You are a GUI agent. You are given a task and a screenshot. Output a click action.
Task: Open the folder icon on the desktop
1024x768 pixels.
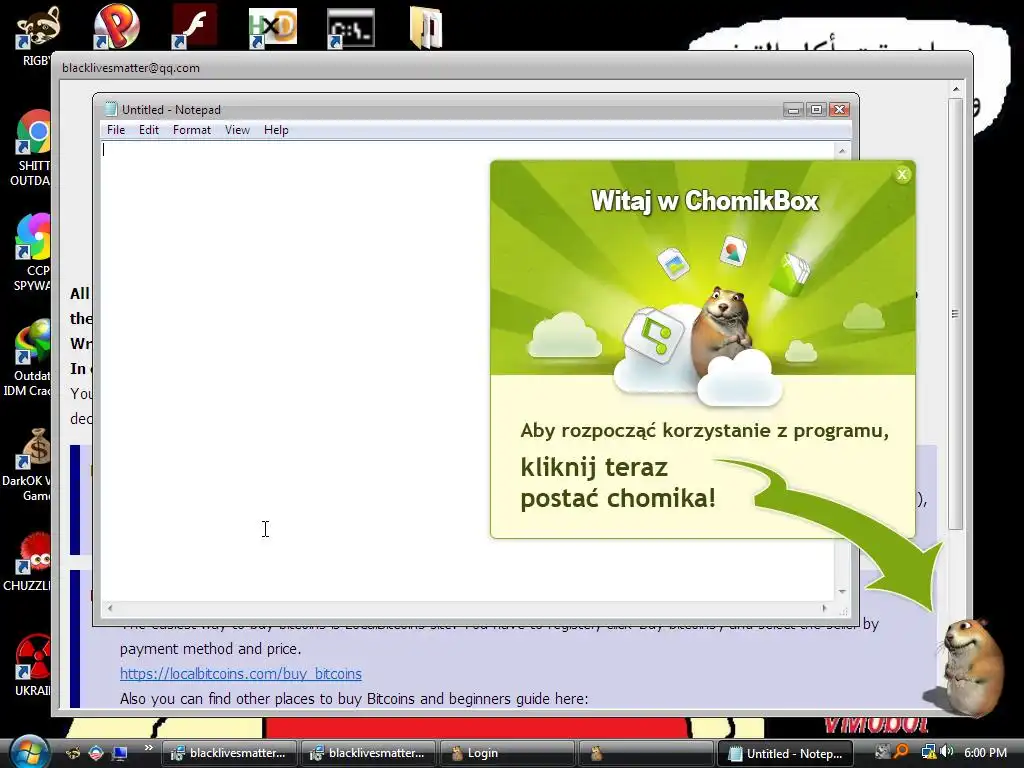[426, 28]
